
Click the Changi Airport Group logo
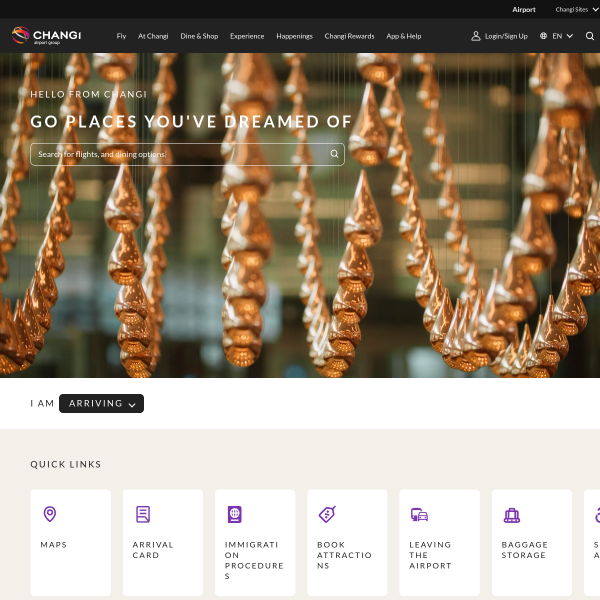(46, 36)
